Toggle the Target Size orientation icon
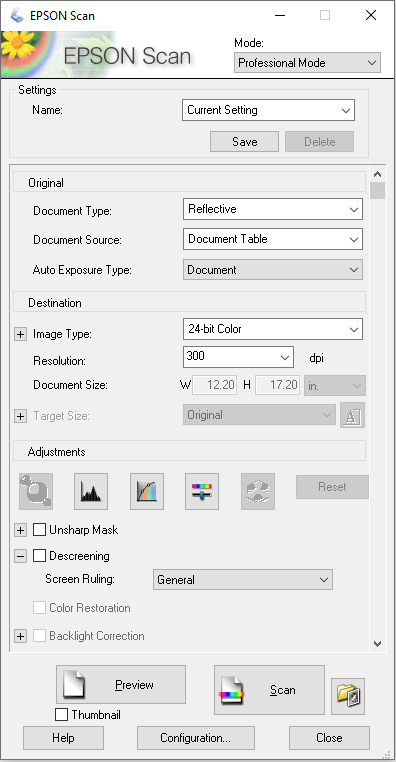The image size is (396, 762). coord(352,415)
